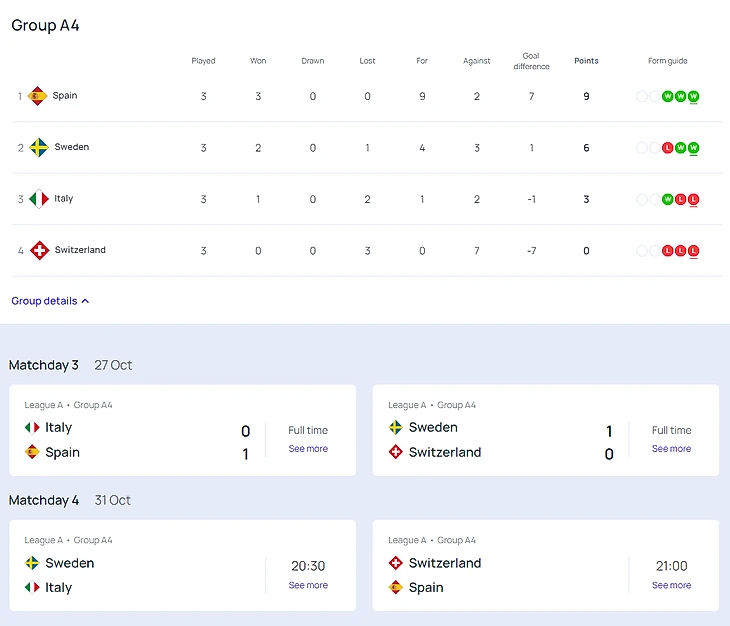Viewport: 730px width, 626px height.
Task: Click Switzerland's flag icon in standings table
Action: (x=39, y=250)
